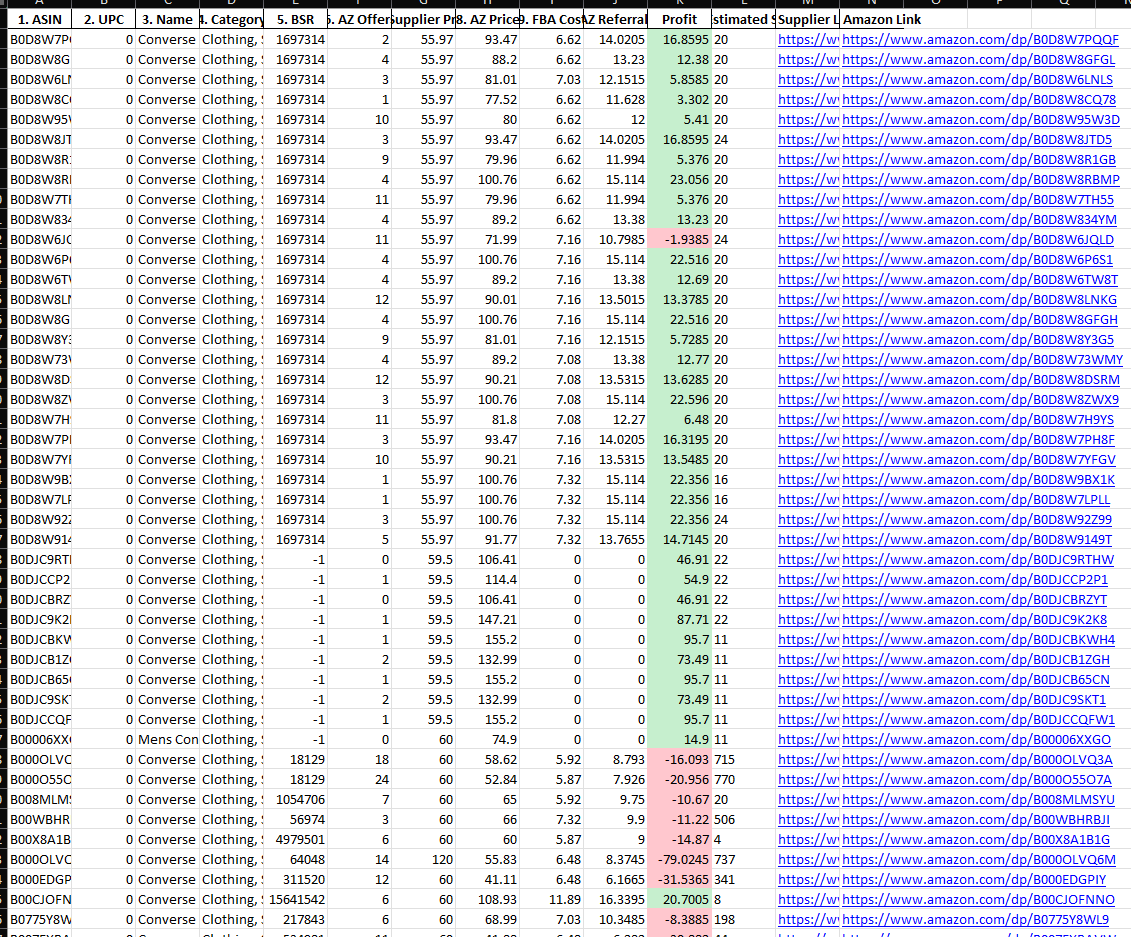Select estimated sales cell showing 715
Screen dimensions: 1131x937
744,760
